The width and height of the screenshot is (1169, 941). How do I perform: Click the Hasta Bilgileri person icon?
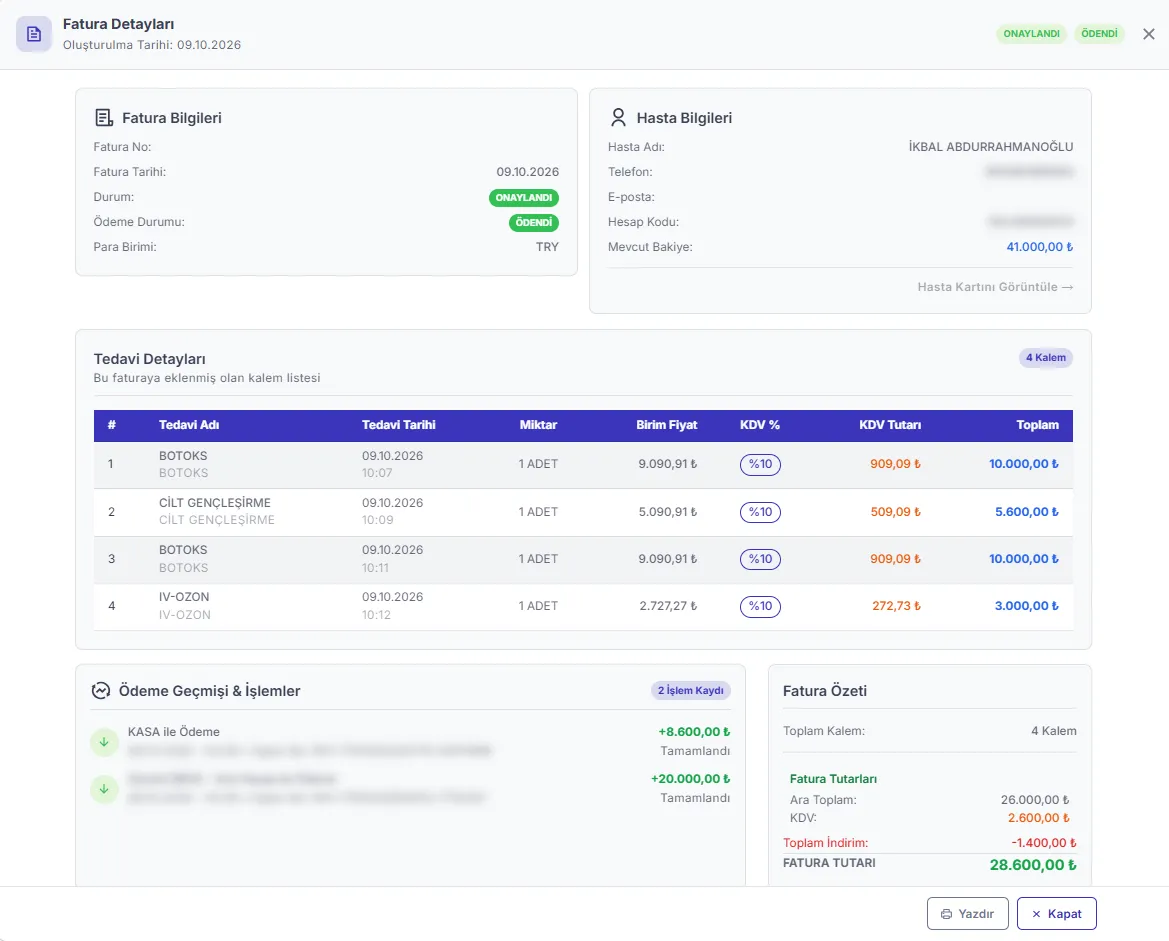[x=618, y=118]
